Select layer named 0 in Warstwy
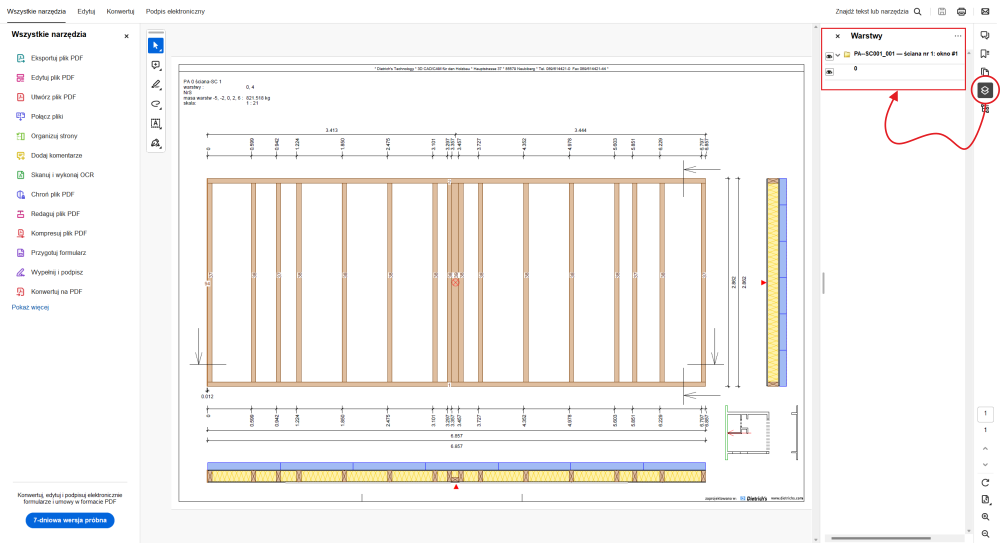 tap(855, 68)
